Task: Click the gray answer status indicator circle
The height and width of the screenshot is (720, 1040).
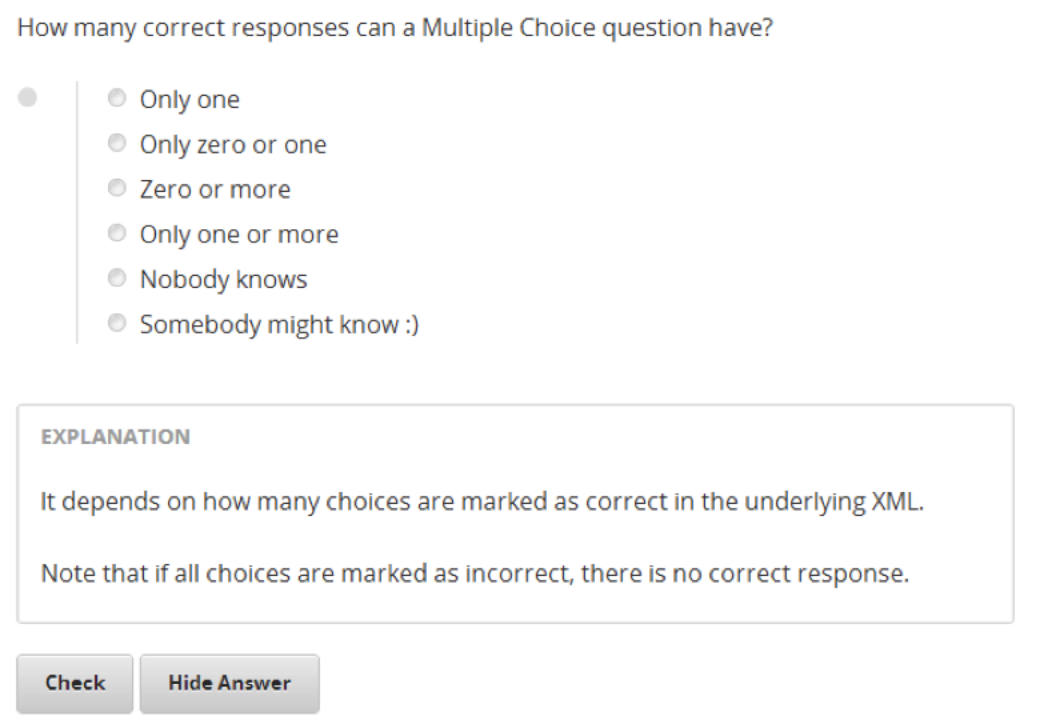Action: pos(28,97)
